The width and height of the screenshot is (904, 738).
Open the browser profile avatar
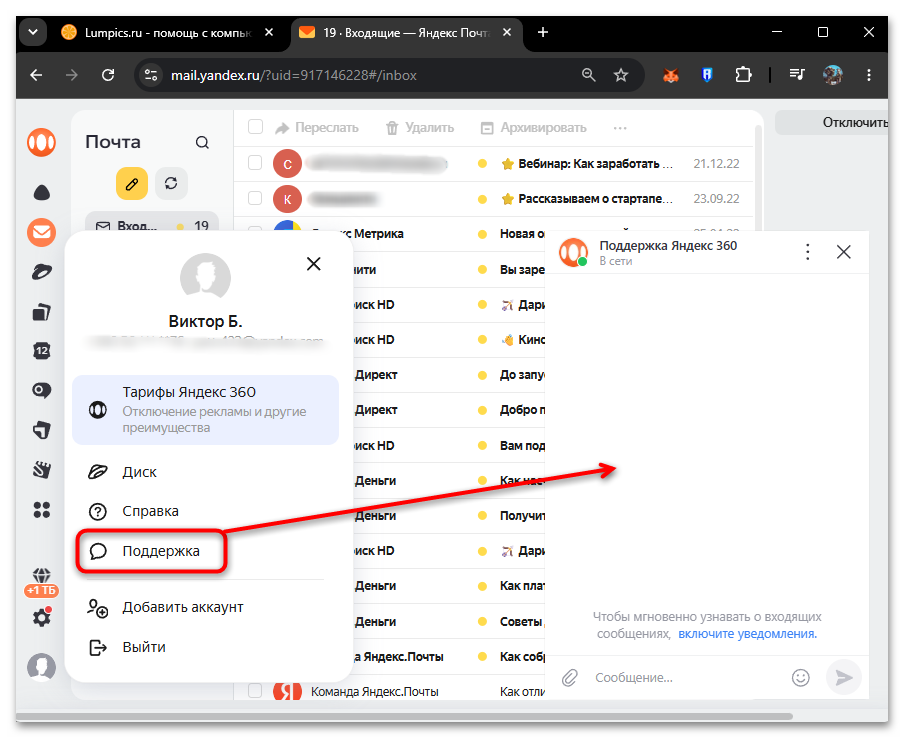click(833, 75)
